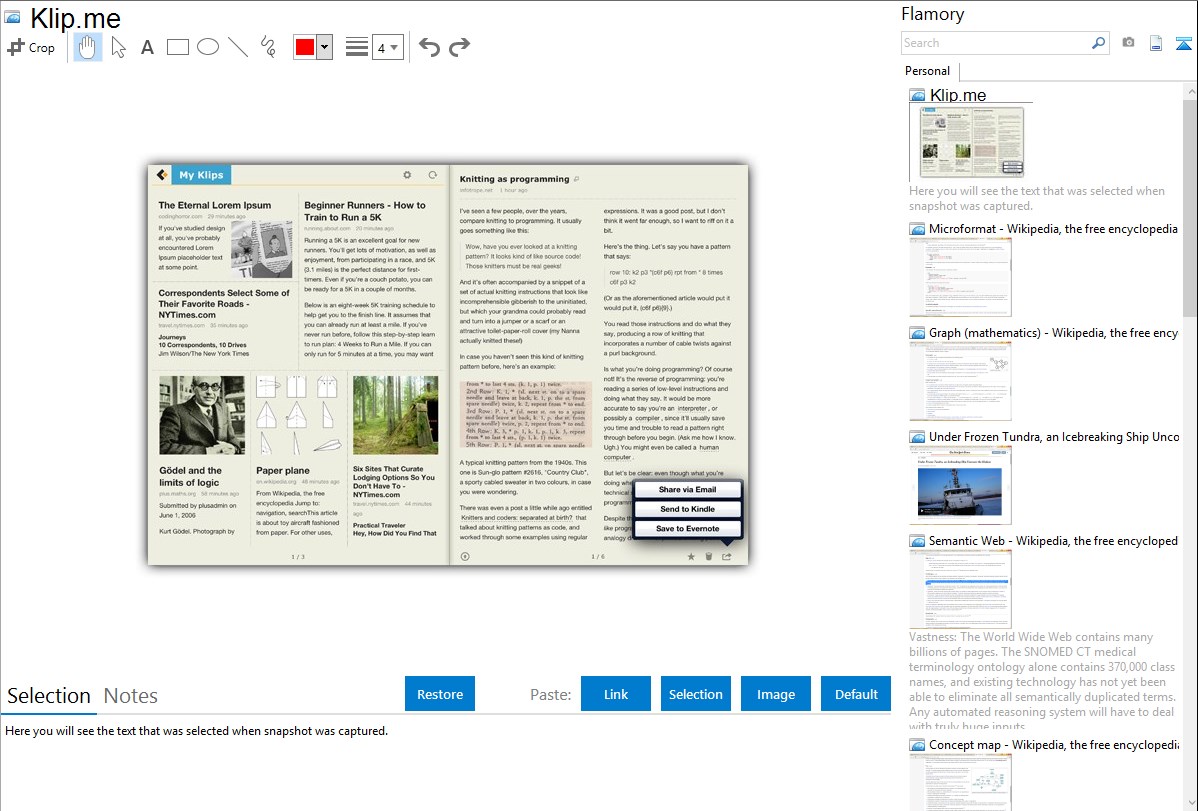The image size is (1198, 811).
Task: Click the paste Image button
Action: click(775, 694)
